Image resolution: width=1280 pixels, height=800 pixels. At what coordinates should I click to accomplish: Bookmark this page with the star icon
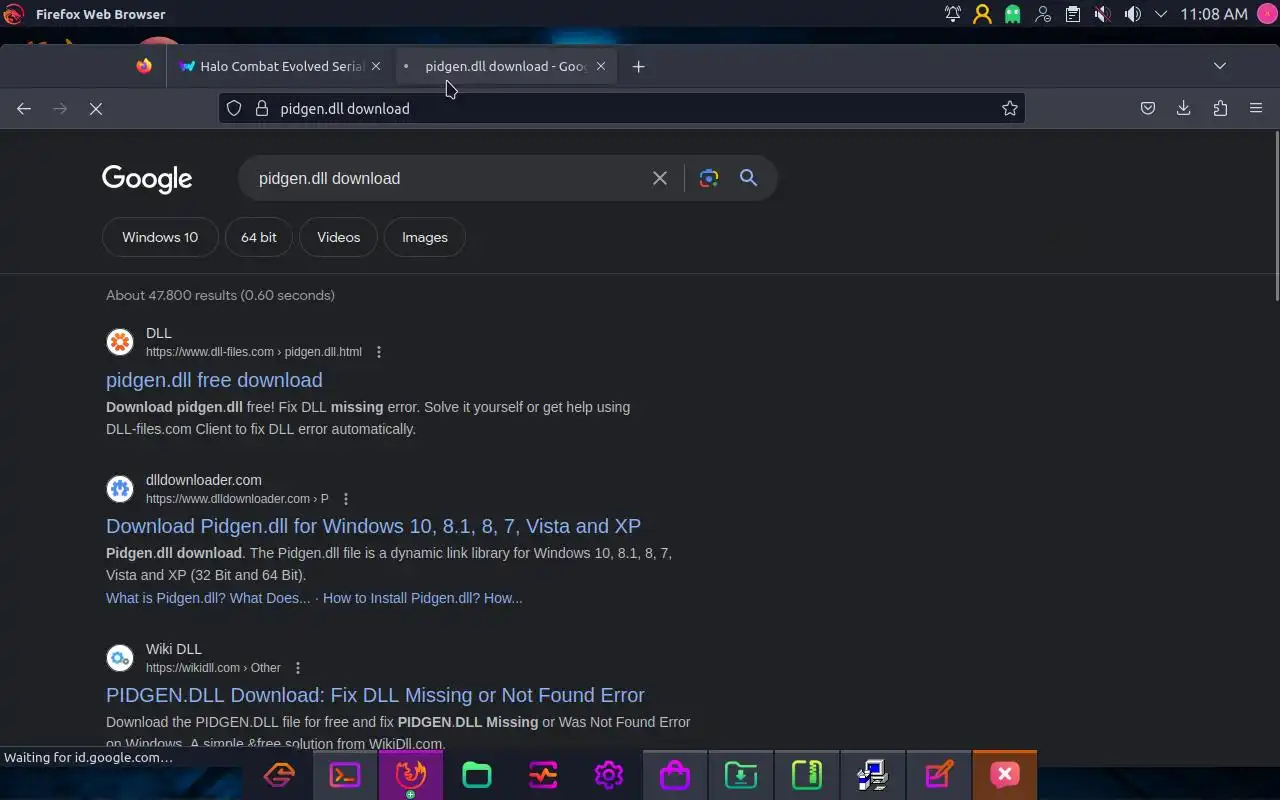(1010, 108)
